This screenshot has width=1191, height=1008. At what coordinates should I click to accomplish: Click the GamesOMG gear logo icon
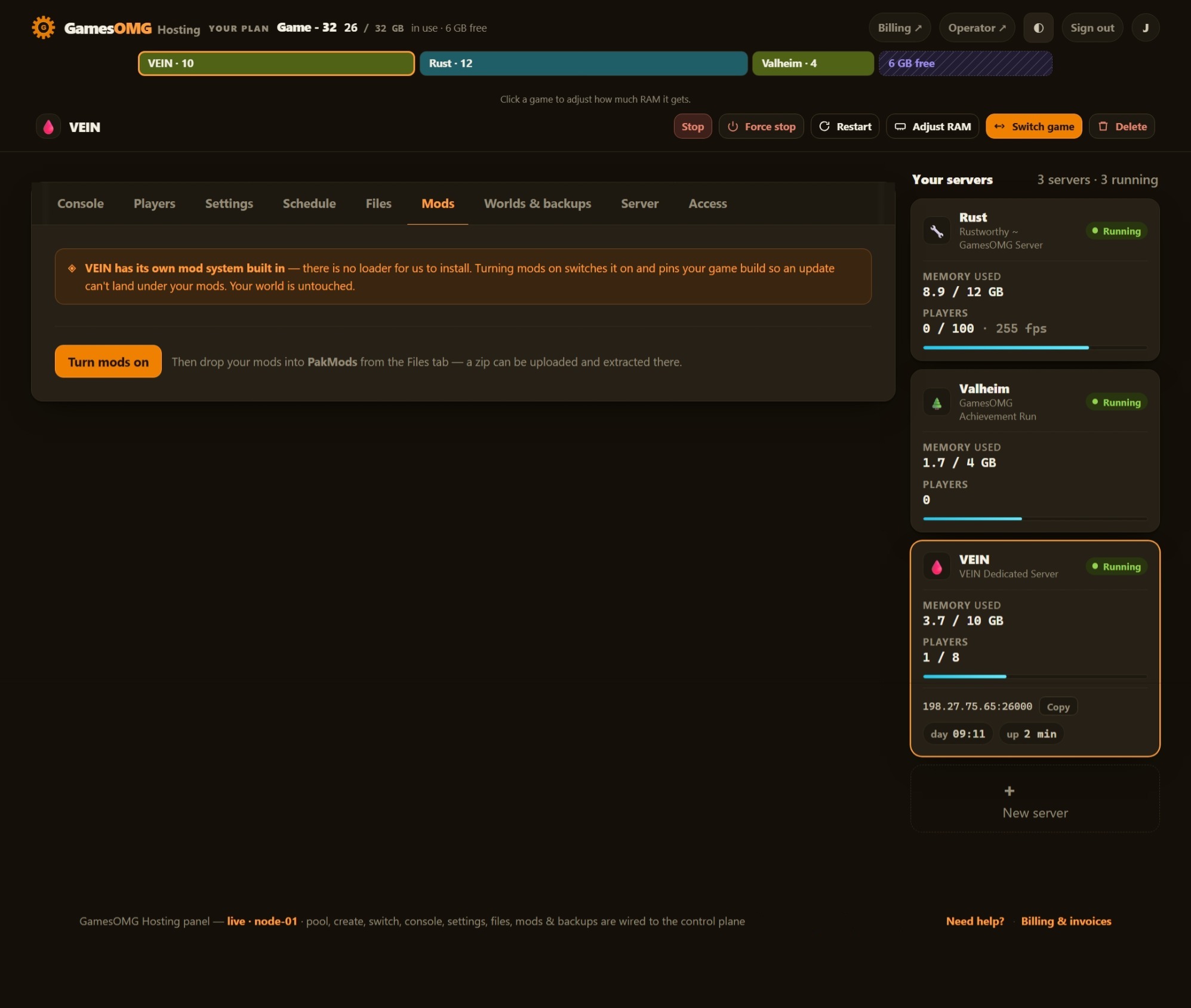(43, 27)
